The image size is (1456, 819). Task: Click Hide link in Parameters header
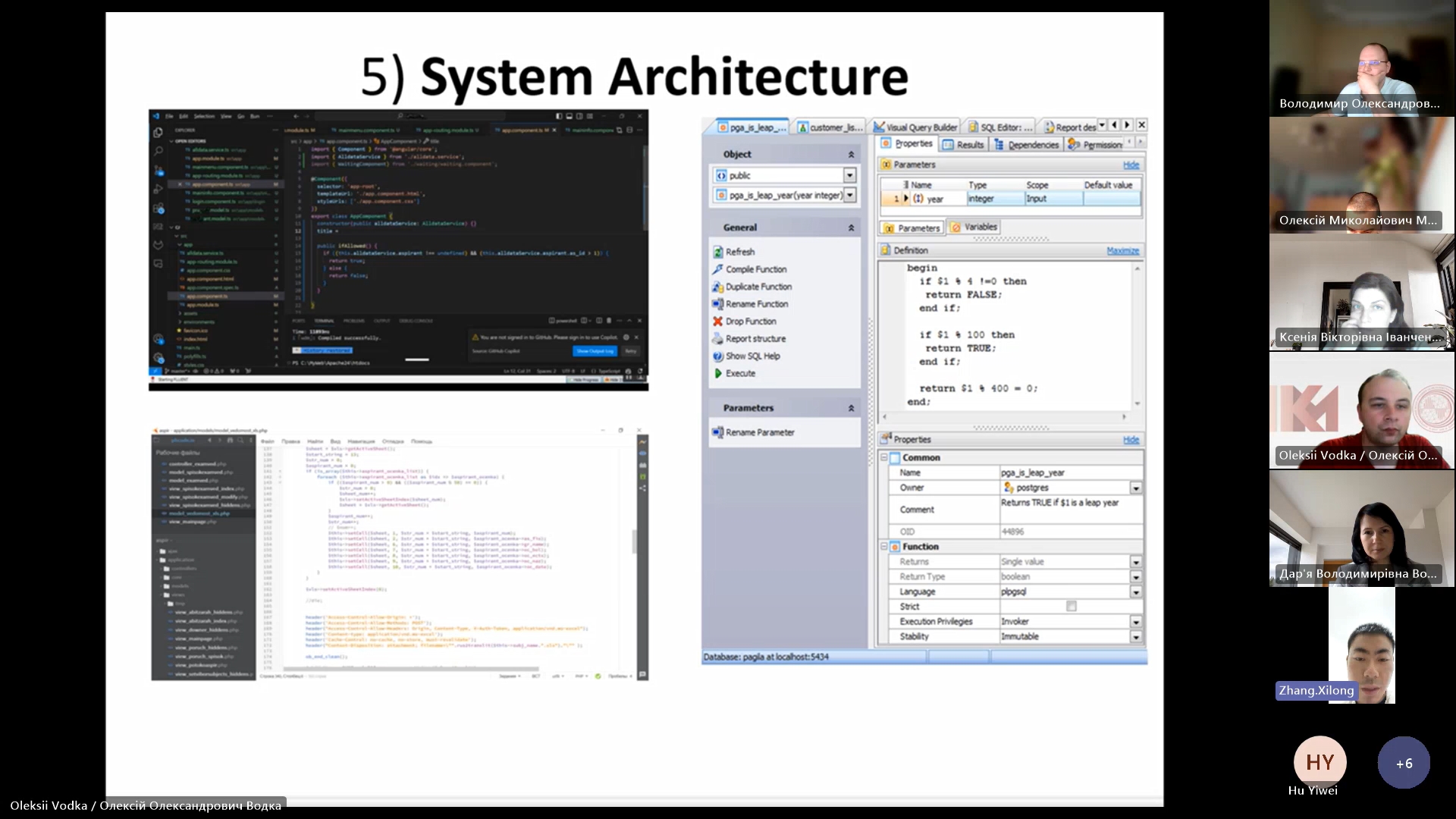[1131, 165]
